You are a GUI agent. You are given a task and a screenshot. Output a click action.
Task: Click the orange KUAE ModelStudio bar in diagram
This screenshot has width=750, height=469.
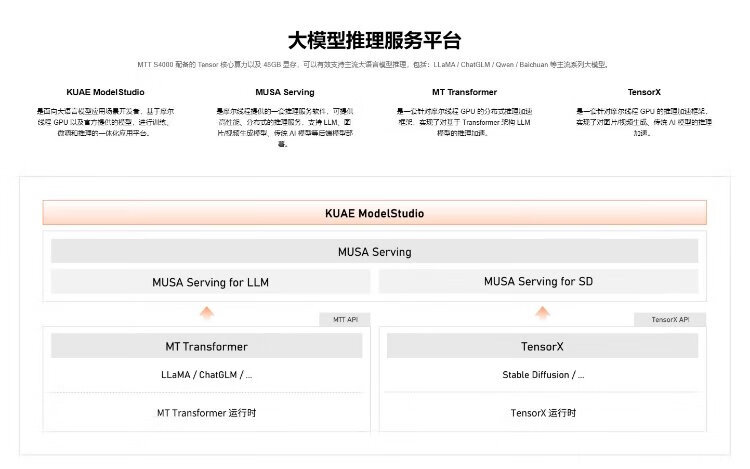374,213
